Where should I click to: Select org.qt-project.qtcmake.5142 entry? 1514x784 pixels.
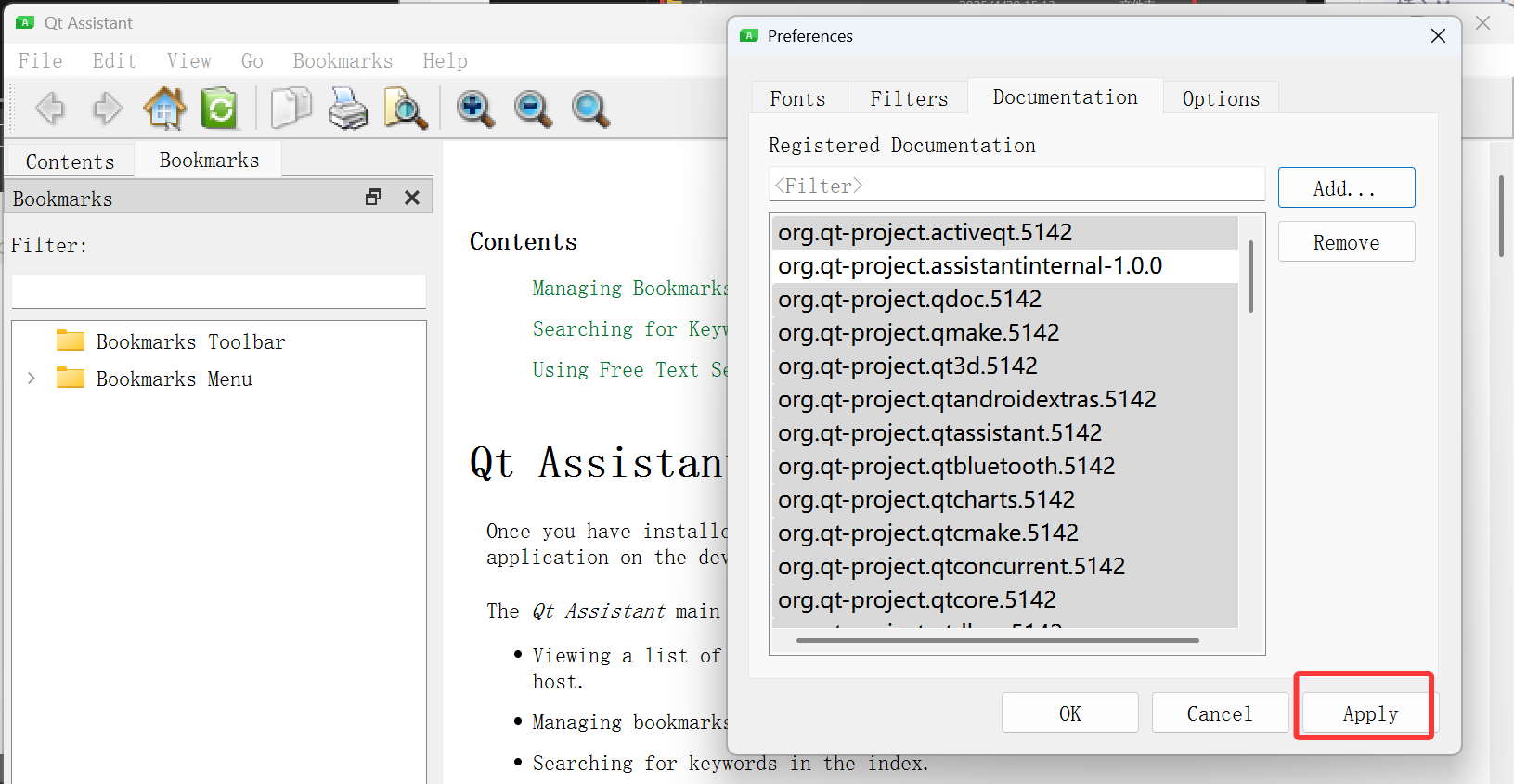(x=1005, y=533)
